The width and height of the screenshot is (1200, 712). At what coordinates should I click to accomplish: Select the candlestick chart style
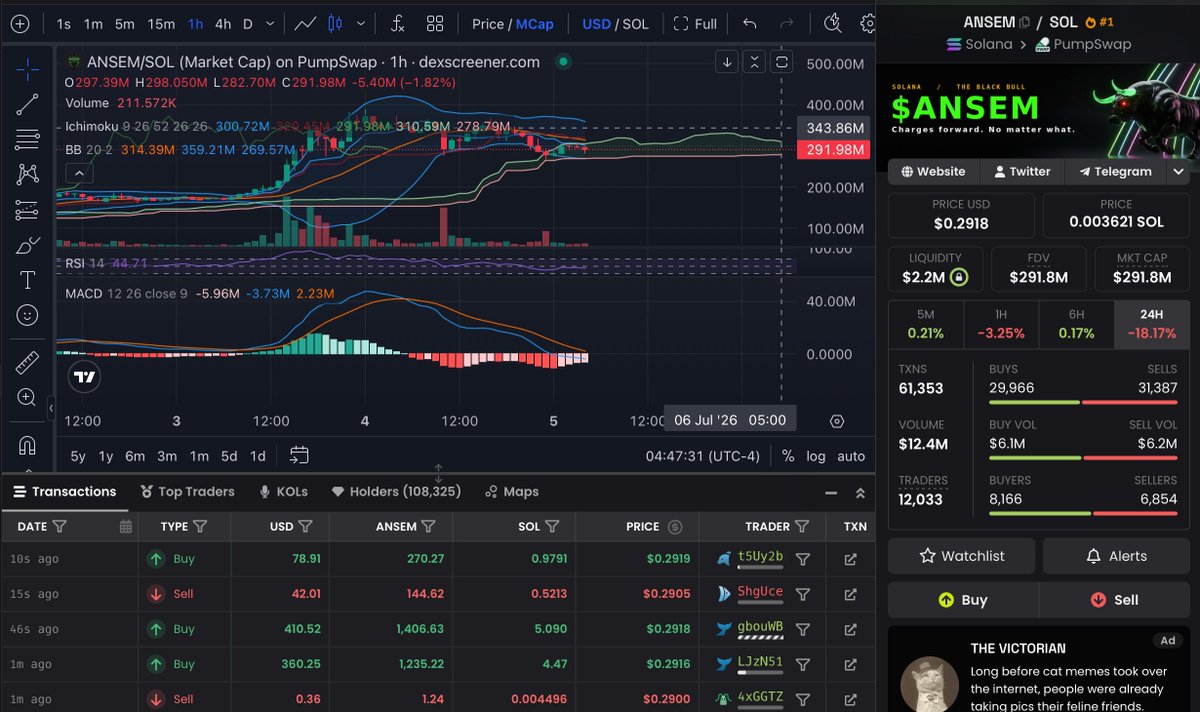point(335,23)
